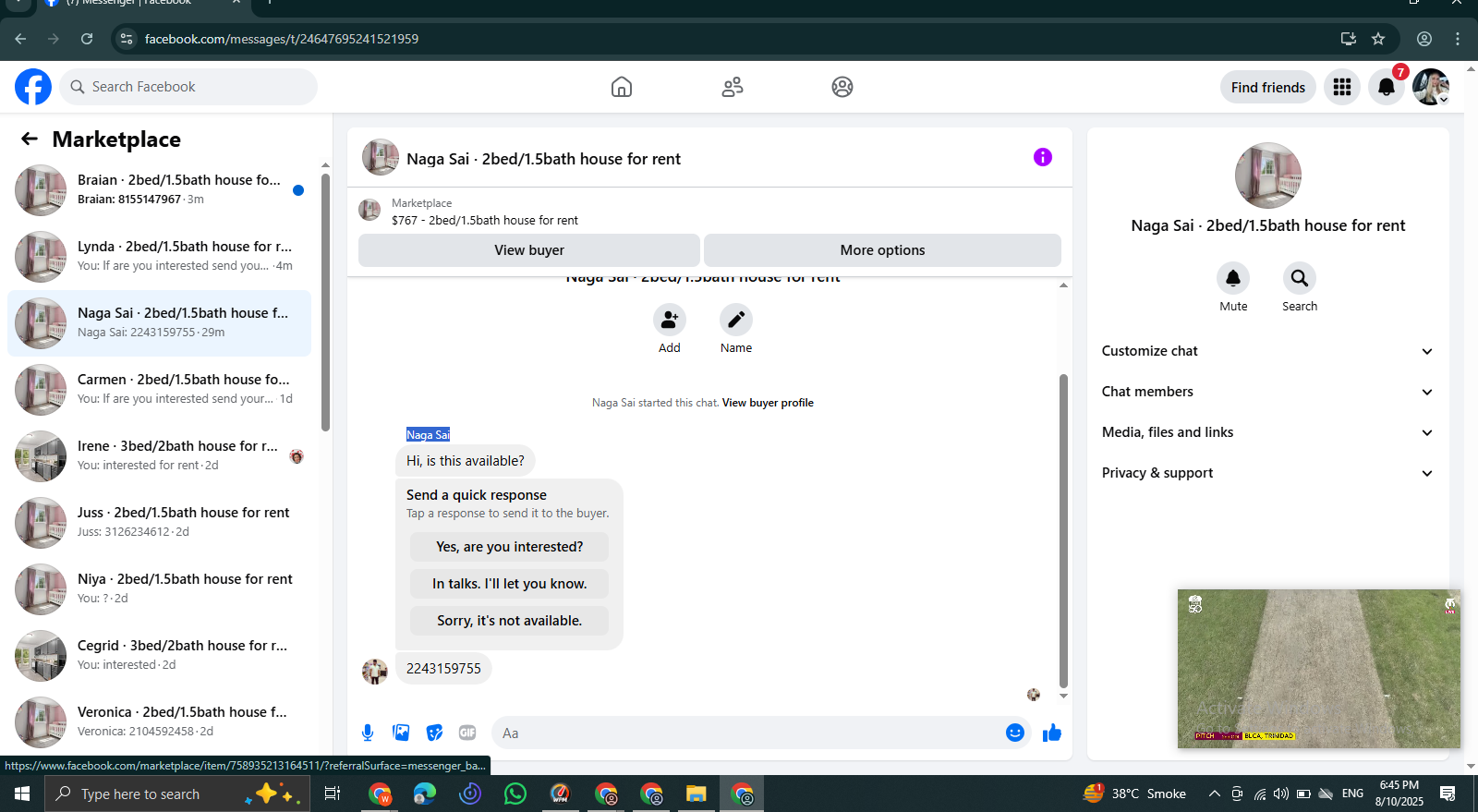Search in conversation with magnifier icon
This screenshot has width=1478, height=812.
(1300, 278)
